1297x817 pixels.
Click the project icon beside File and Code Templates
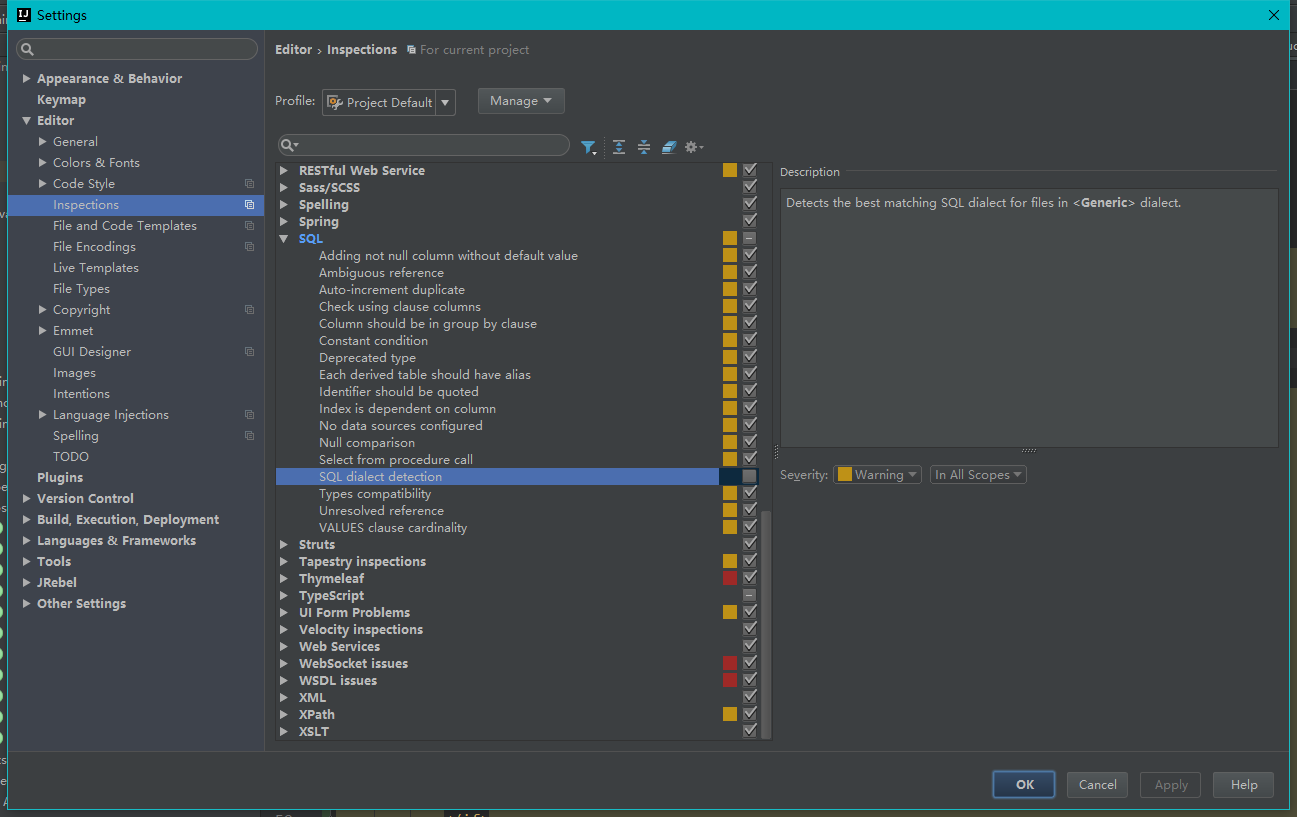(x=249, y=226)
